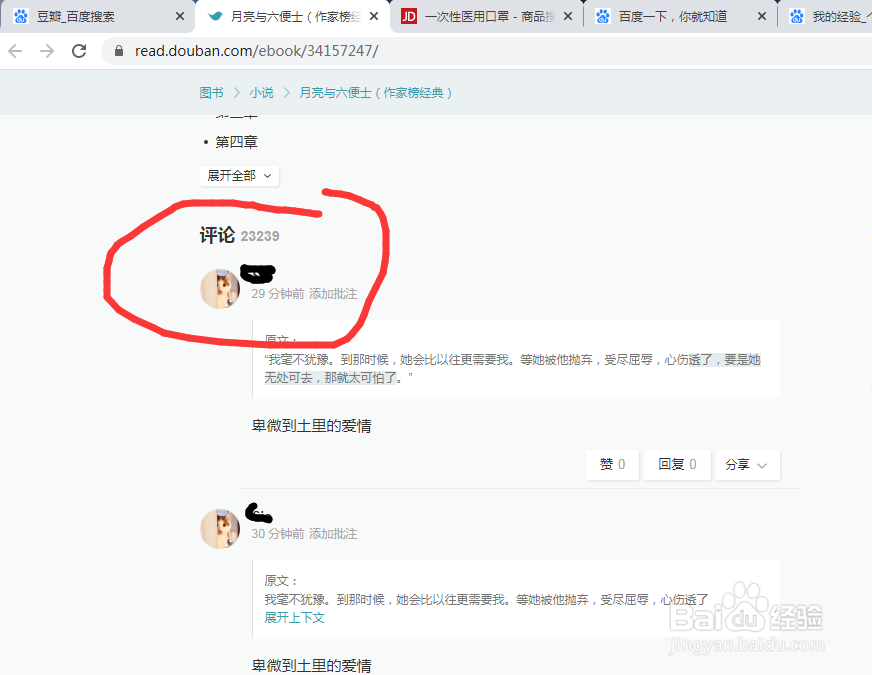Click the 评论 23239 heading

pyautogui.click(x=240, y=235)
